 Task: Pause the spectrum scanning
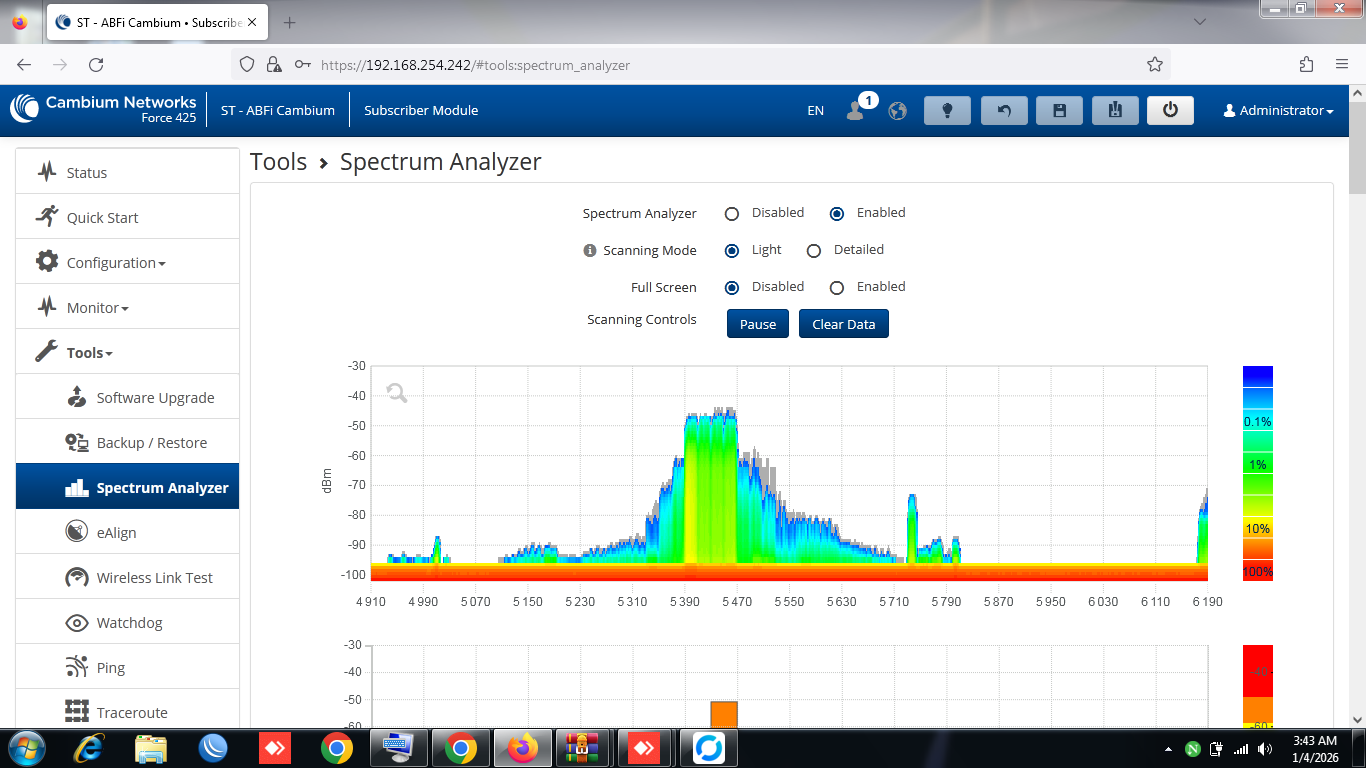[757, 324]
